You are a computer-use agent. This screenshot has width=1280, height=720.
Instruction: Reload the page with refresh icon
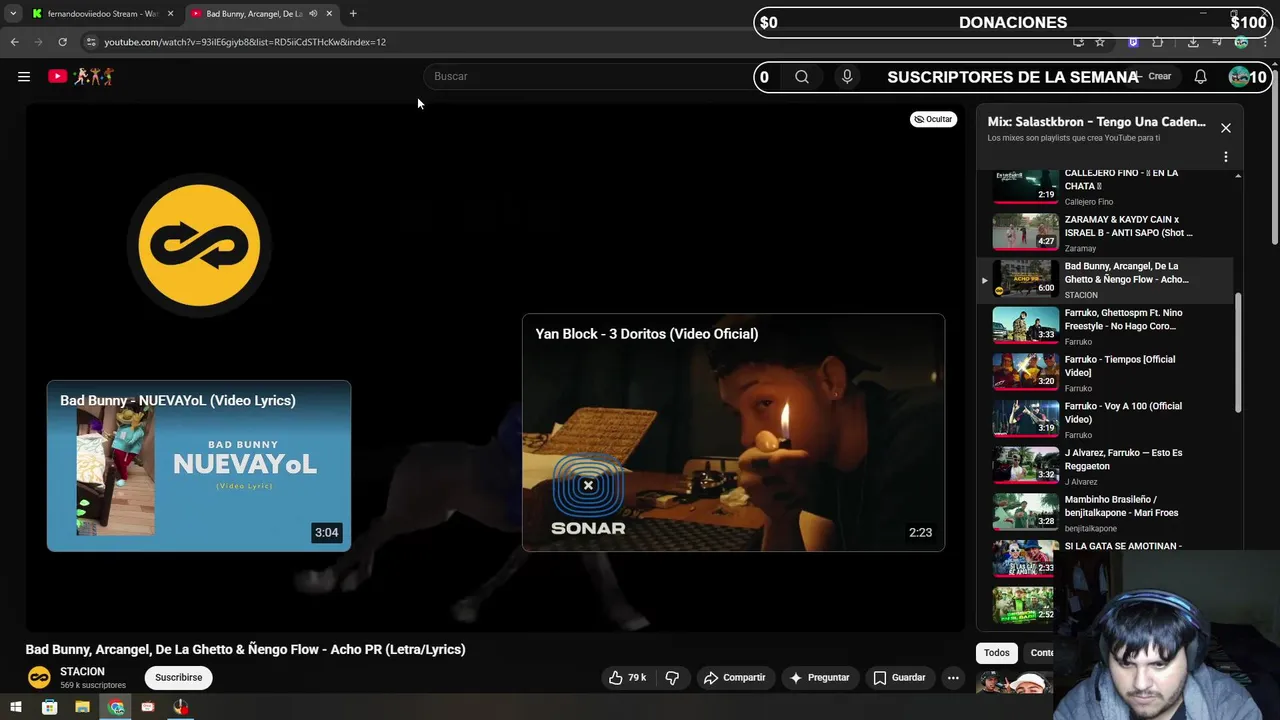(x=62, y=42)
